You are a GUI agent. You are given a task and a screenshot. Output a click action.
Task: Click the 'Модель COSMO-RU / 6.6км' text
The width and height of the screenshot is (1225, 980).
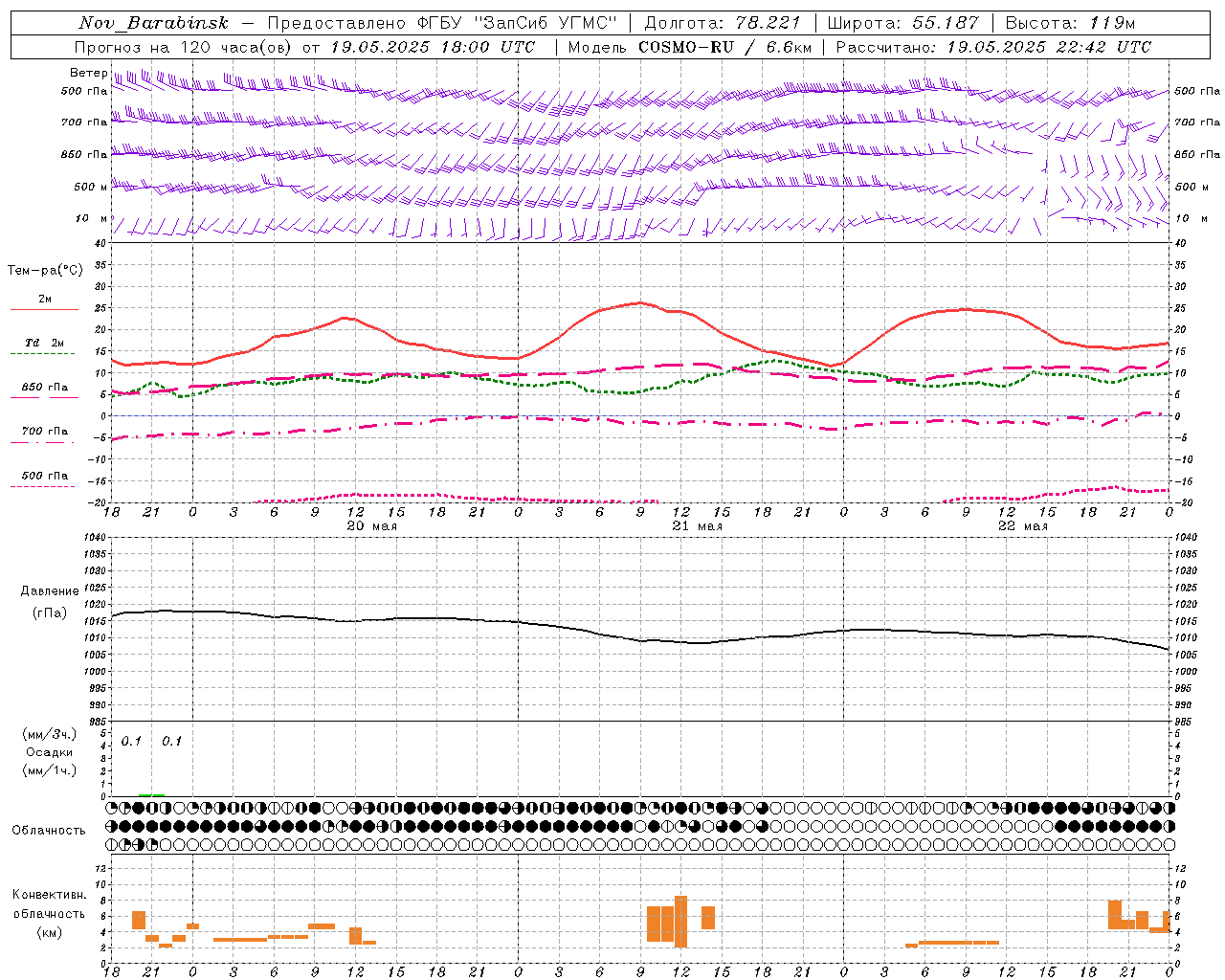(x=690, y=47)
